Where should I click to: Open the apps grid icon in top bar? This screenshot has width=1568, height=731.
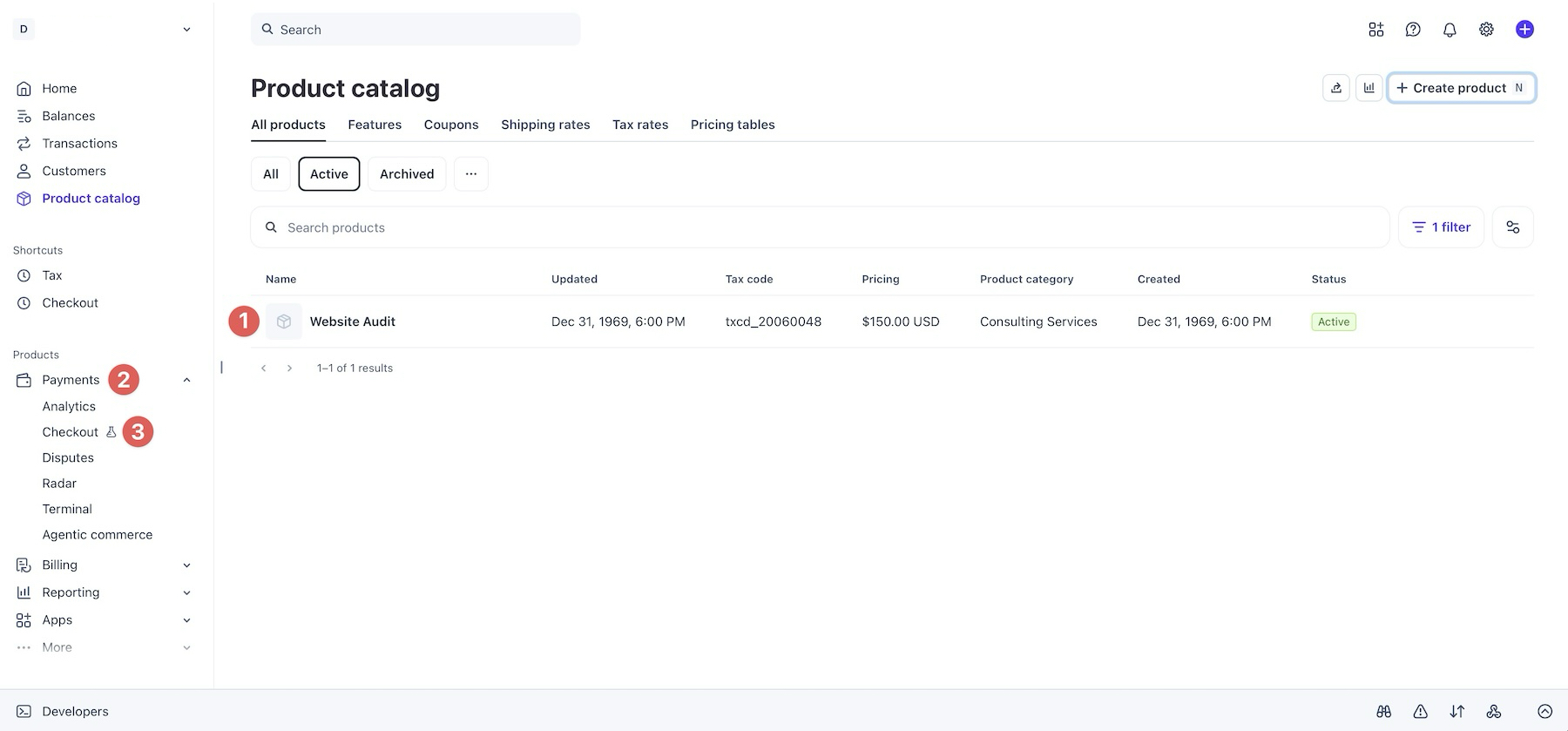tap(1376, 30)
